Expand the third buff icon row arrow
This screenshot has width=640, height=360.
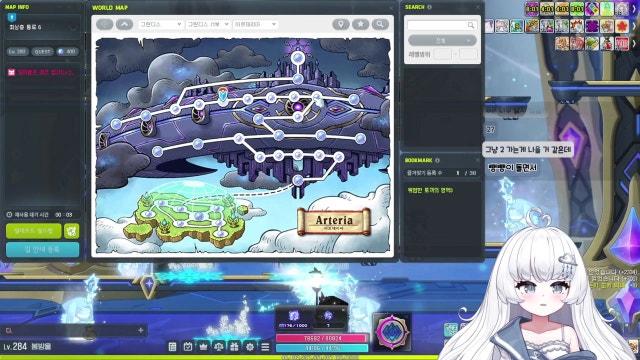coord(635,43)
